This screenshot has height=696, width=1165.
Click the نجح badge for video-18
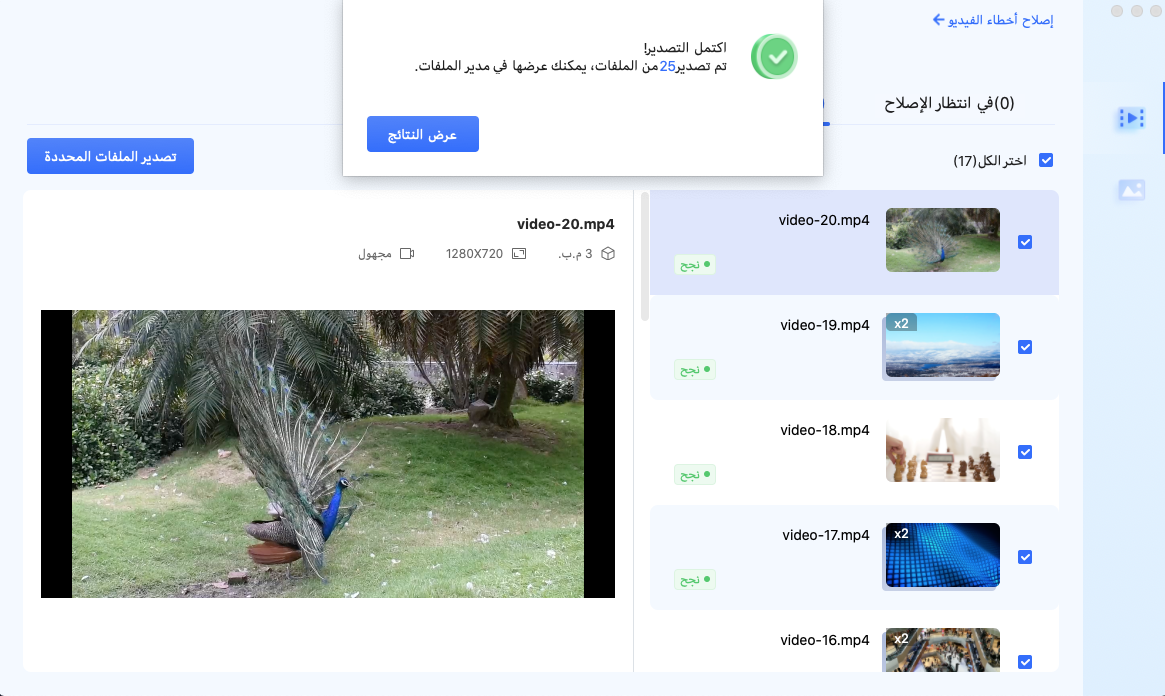(x=694, y=474)
